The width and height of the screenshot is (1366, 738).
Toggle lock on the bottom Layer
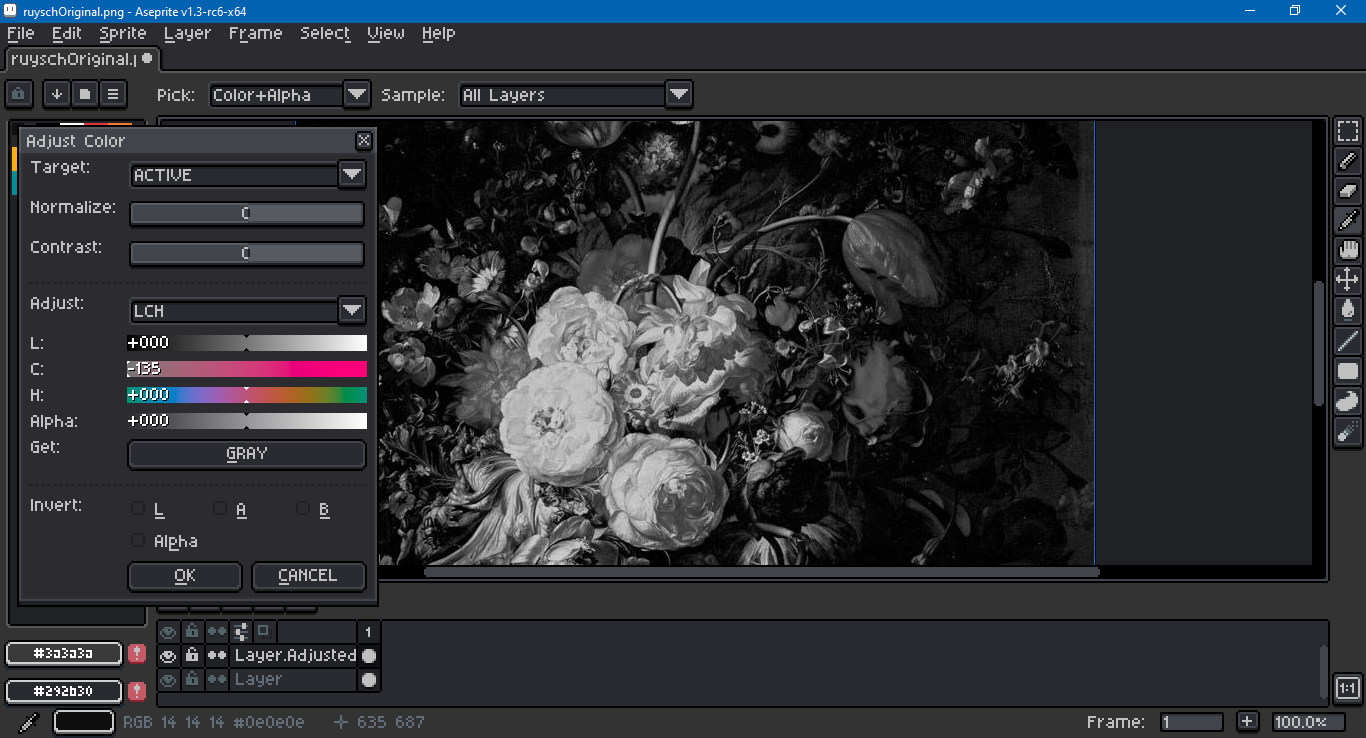(192, 680)
